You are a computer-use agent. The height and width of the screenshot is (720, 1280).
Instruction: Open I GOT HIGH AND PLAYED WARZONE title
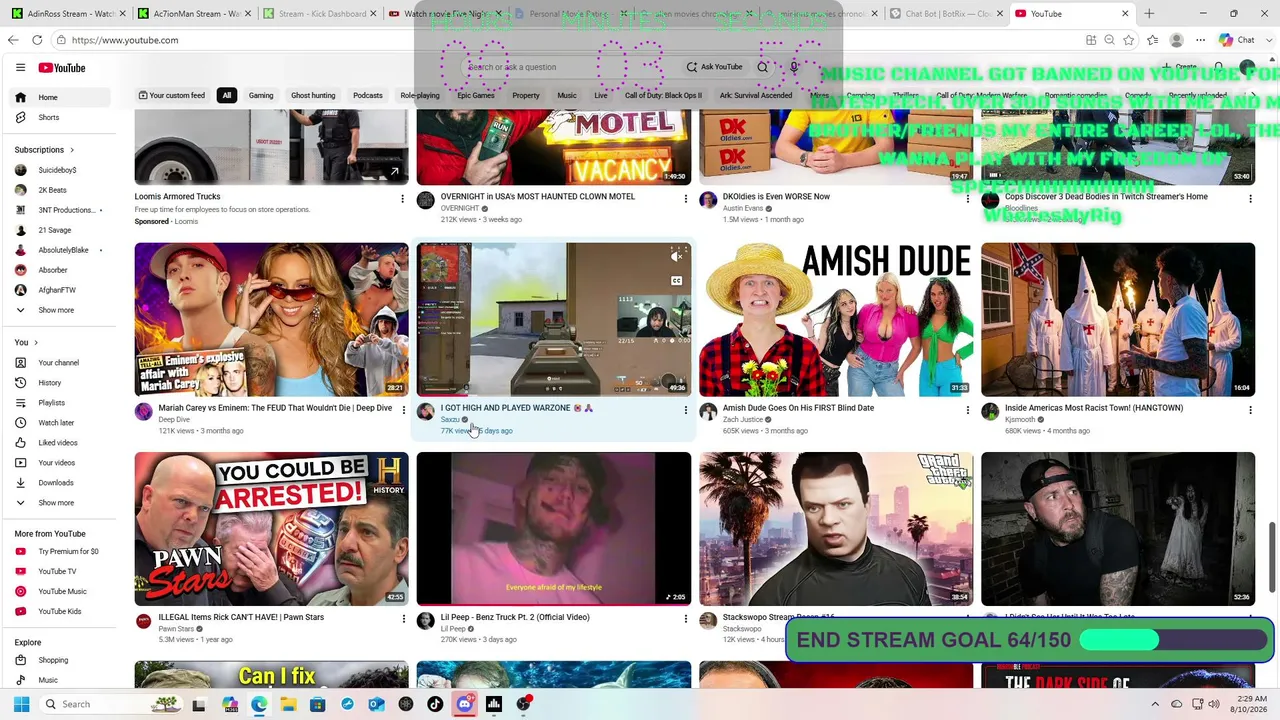pos(517,408)
